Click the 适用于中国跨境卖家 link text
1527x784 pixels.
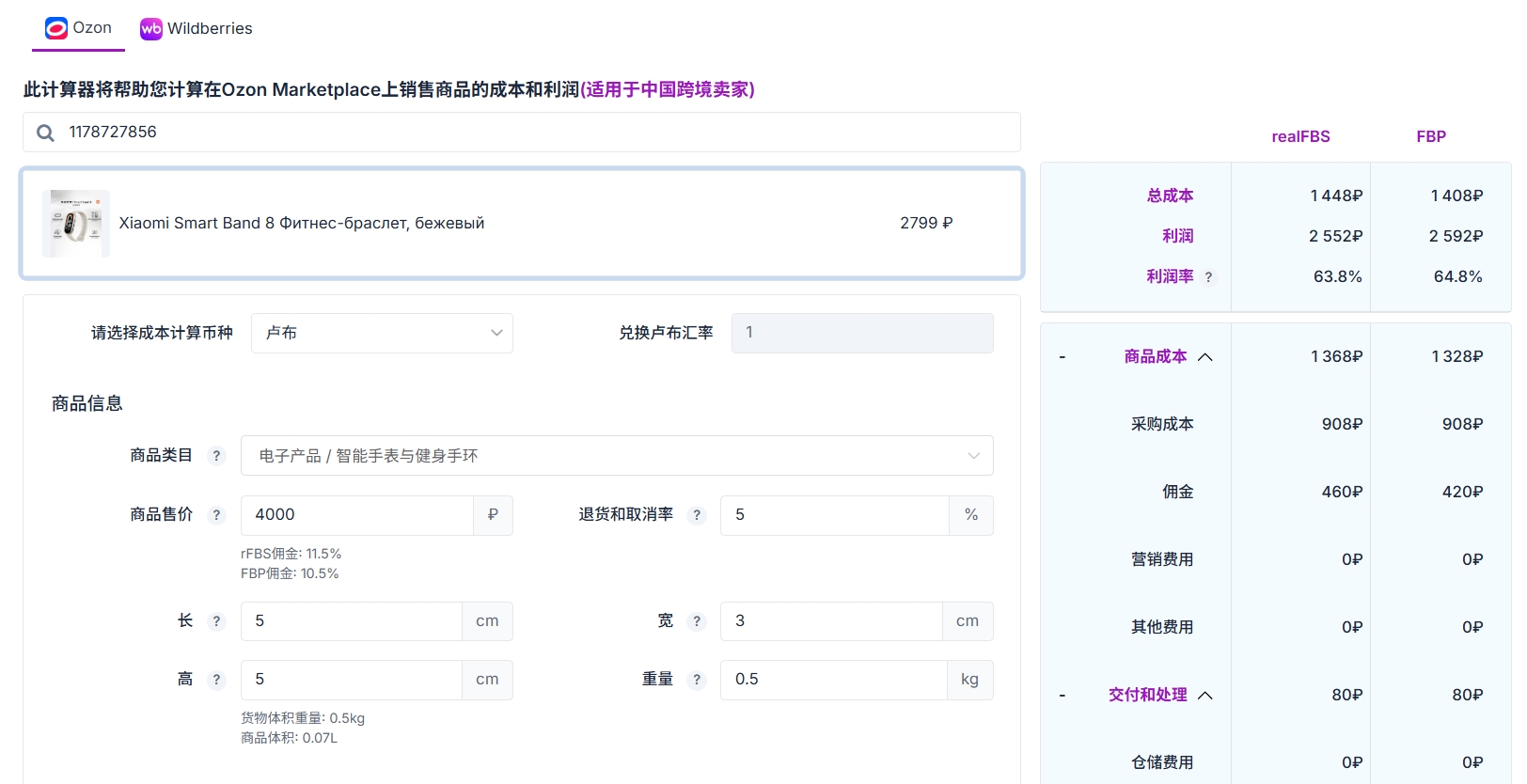668,89
